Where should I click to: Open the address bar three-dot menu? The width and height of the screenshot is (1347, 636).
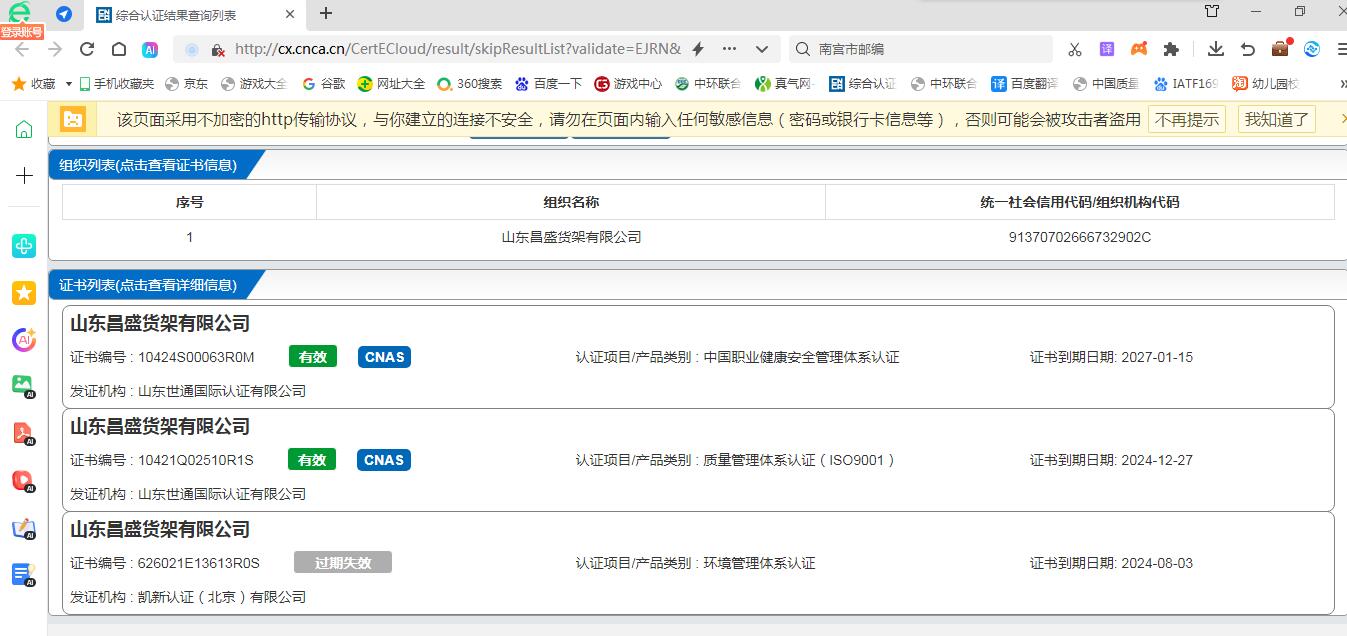(730, 49)
